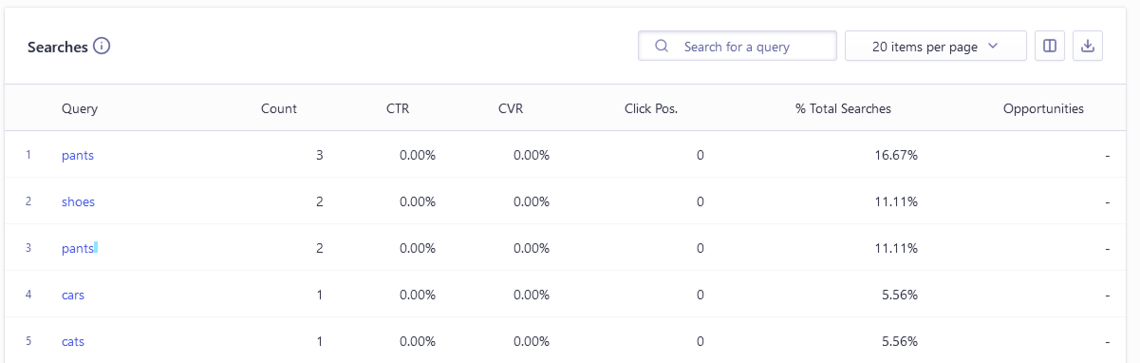The image size is (1140, 363).
Task: Select the 5.56% value in cars row
Action: (900, 295)
